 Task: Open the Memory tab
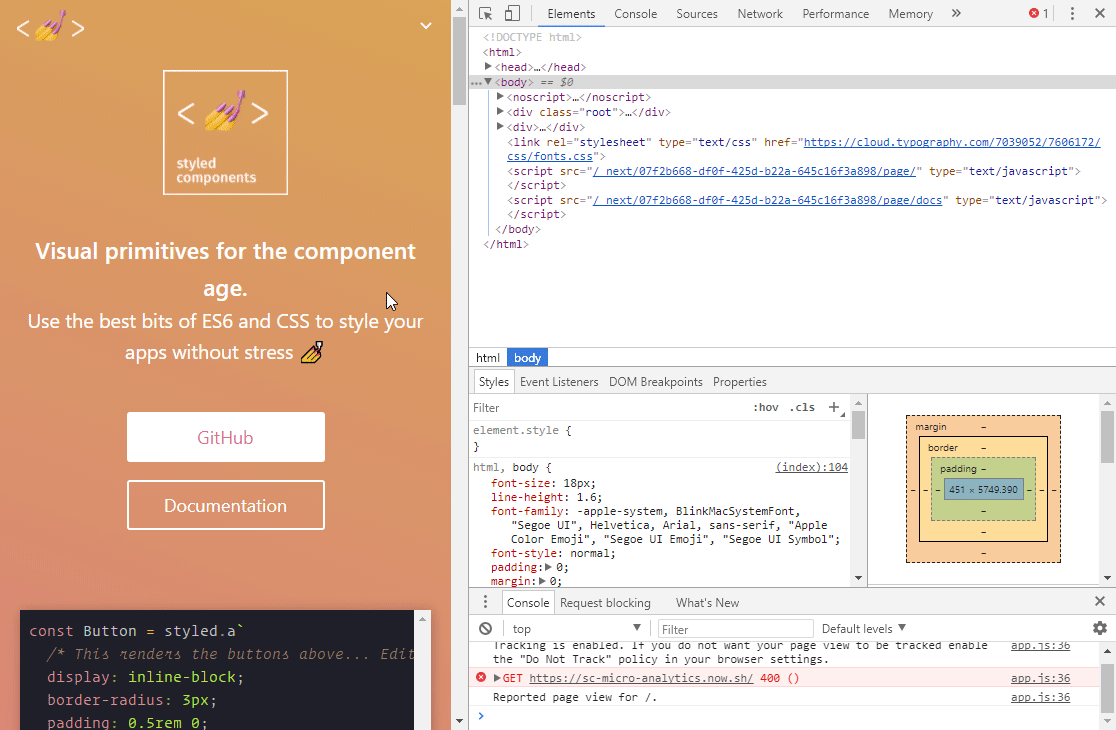pyautogui.click(x=910, y=14)
